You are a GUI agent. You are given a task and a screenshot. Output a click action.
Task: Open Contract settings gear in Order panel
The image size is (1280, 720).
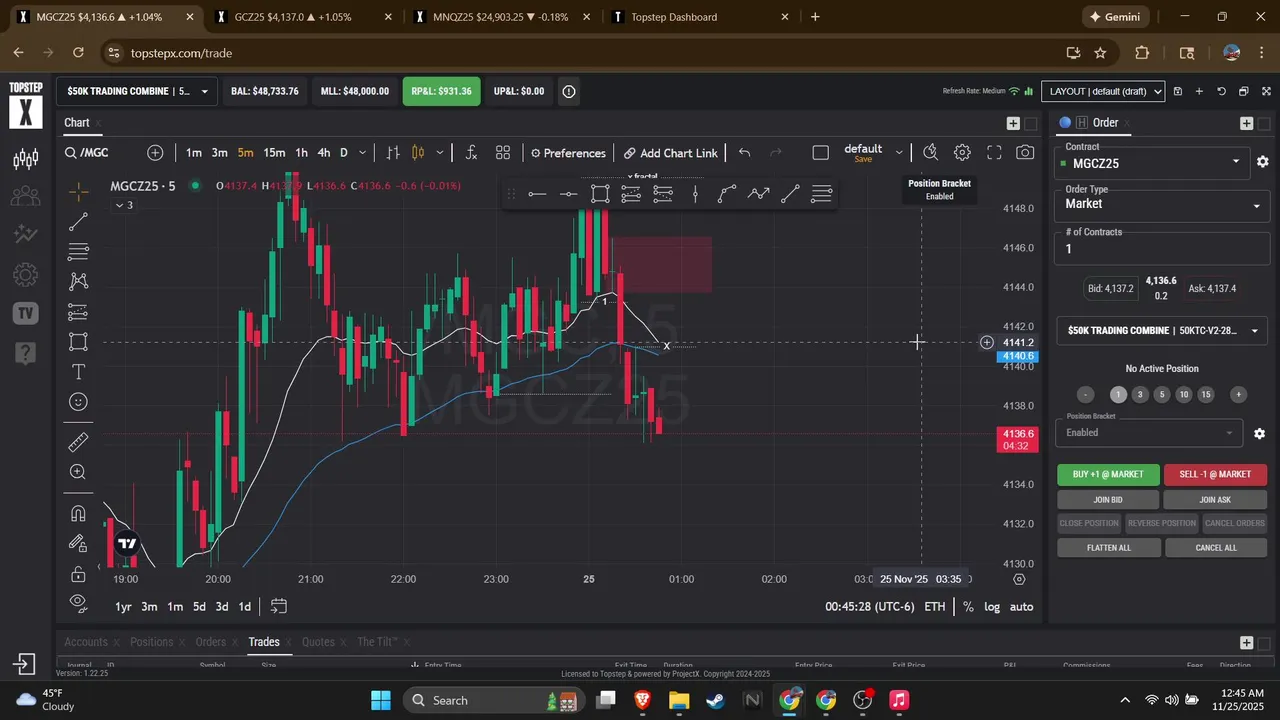click(x=1262, y=162)
